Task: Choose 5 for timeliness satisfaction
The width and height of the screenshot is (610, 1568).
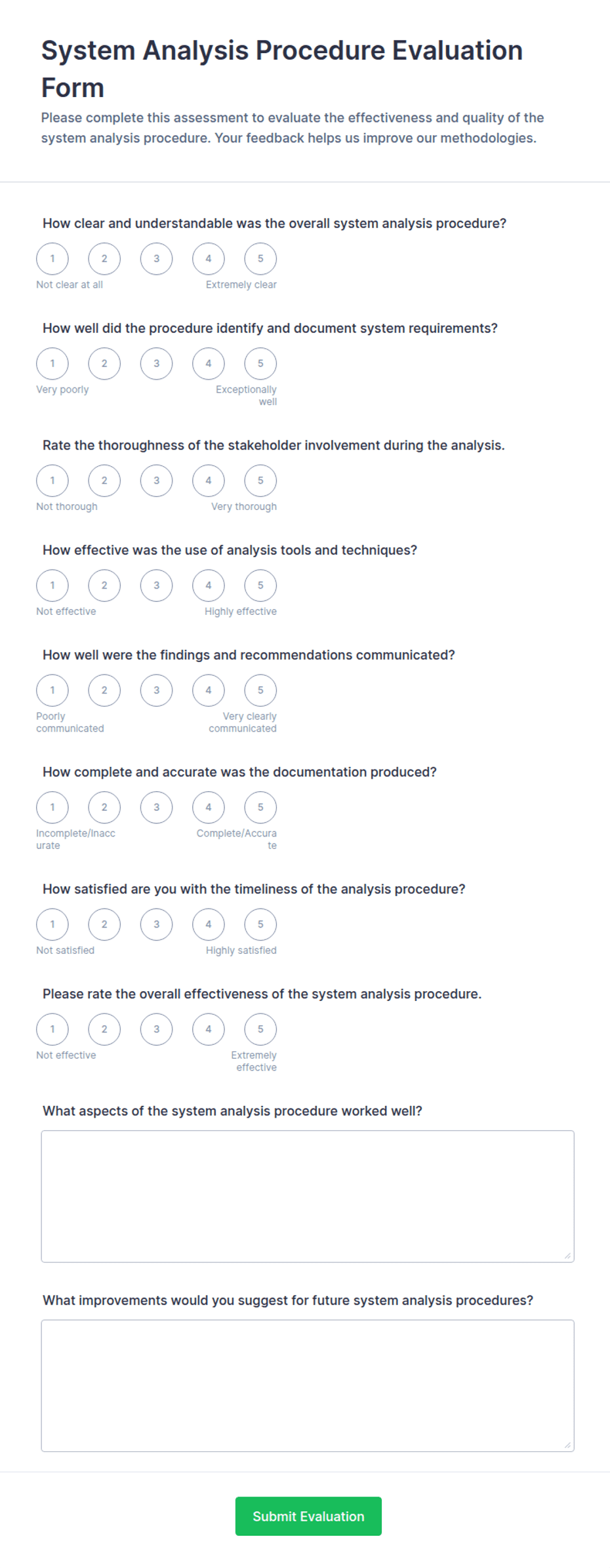Action: [260, 924]
